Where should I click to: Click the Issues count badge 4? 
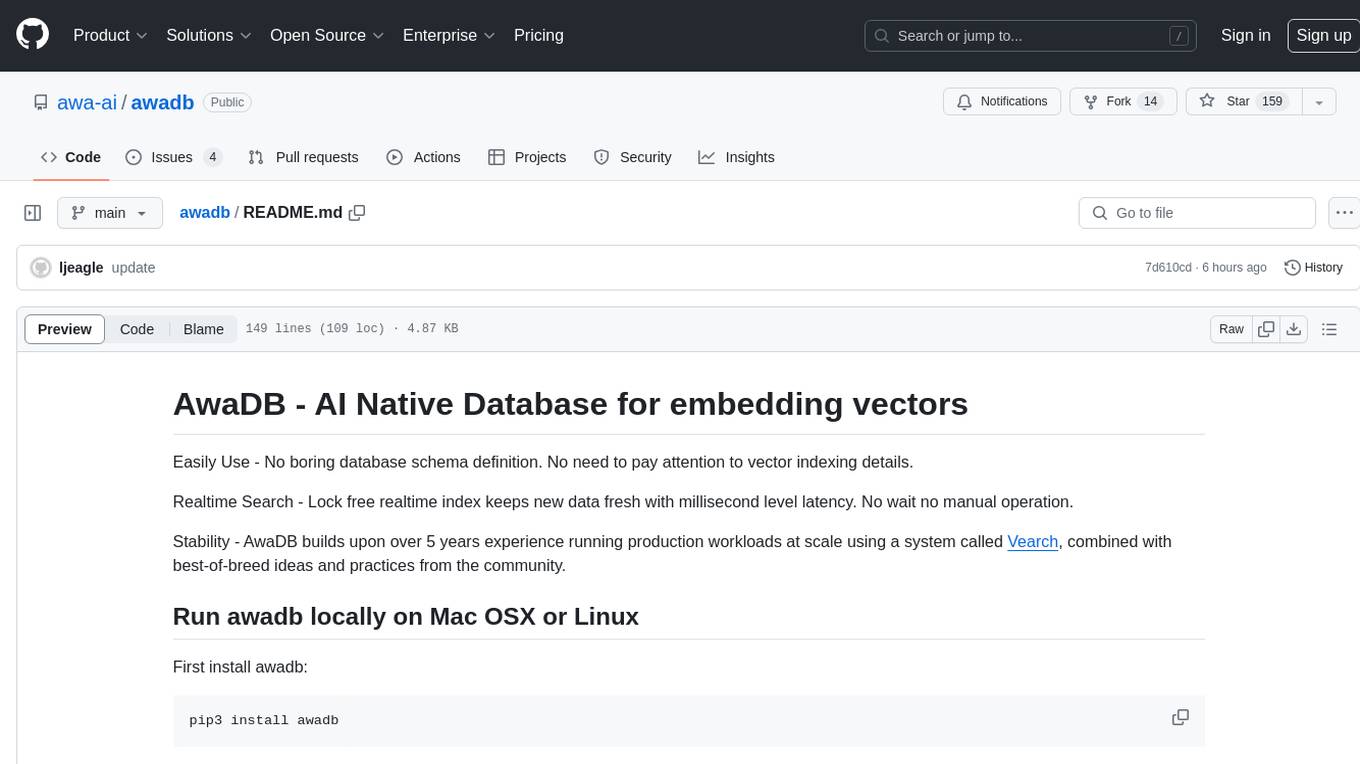pyautogui.click(x=212, y=157)
